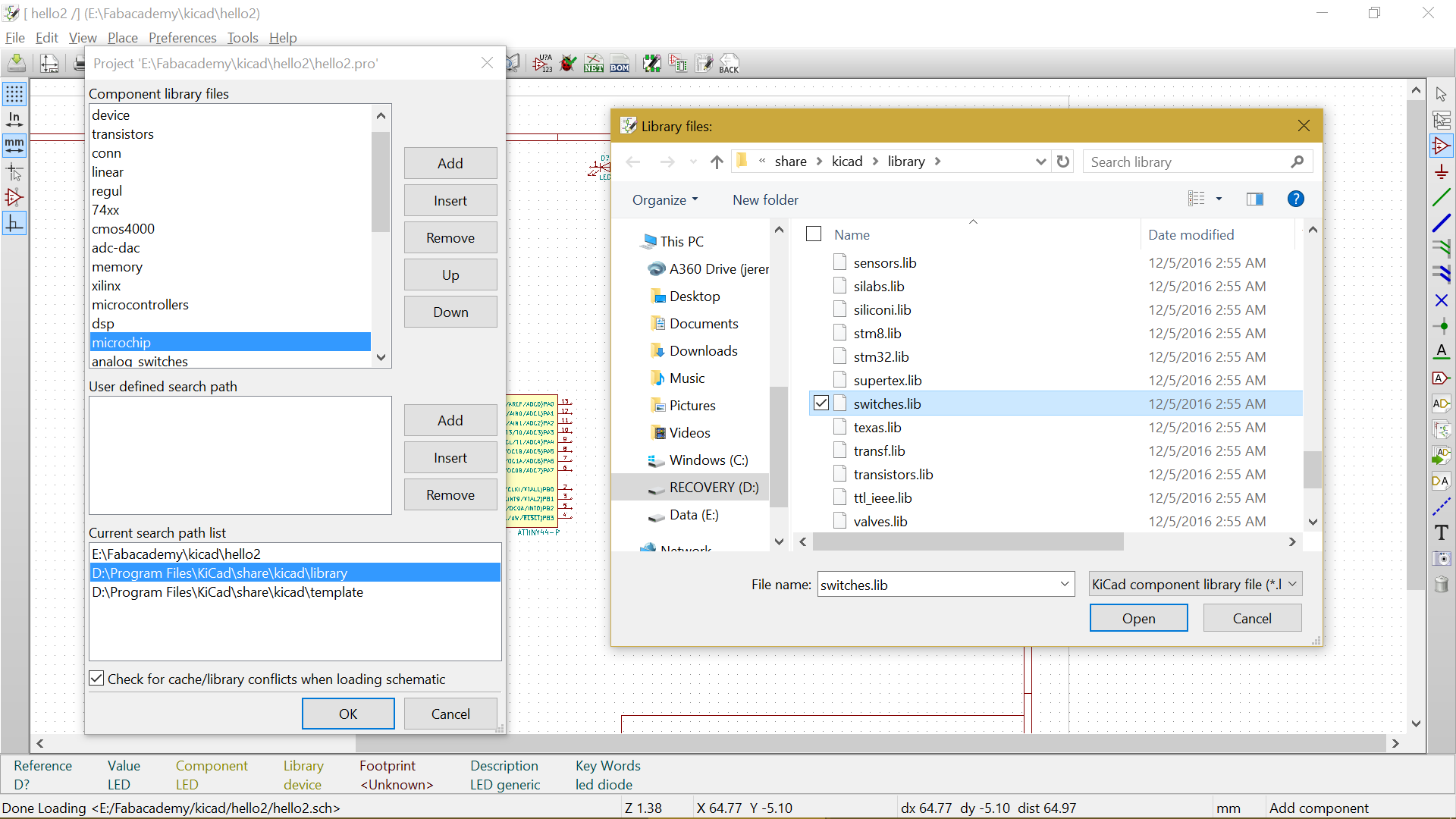Click the Annotate schematic components icon
The width and height of the screenshot is (1456, 819).
(x=543, y=63)
